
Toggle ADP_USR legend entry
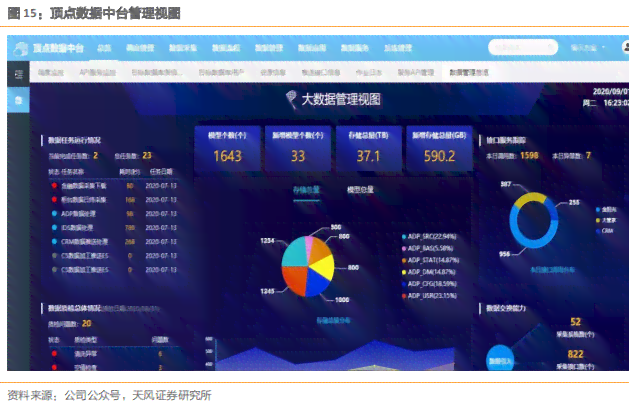[x=430, y=296]
